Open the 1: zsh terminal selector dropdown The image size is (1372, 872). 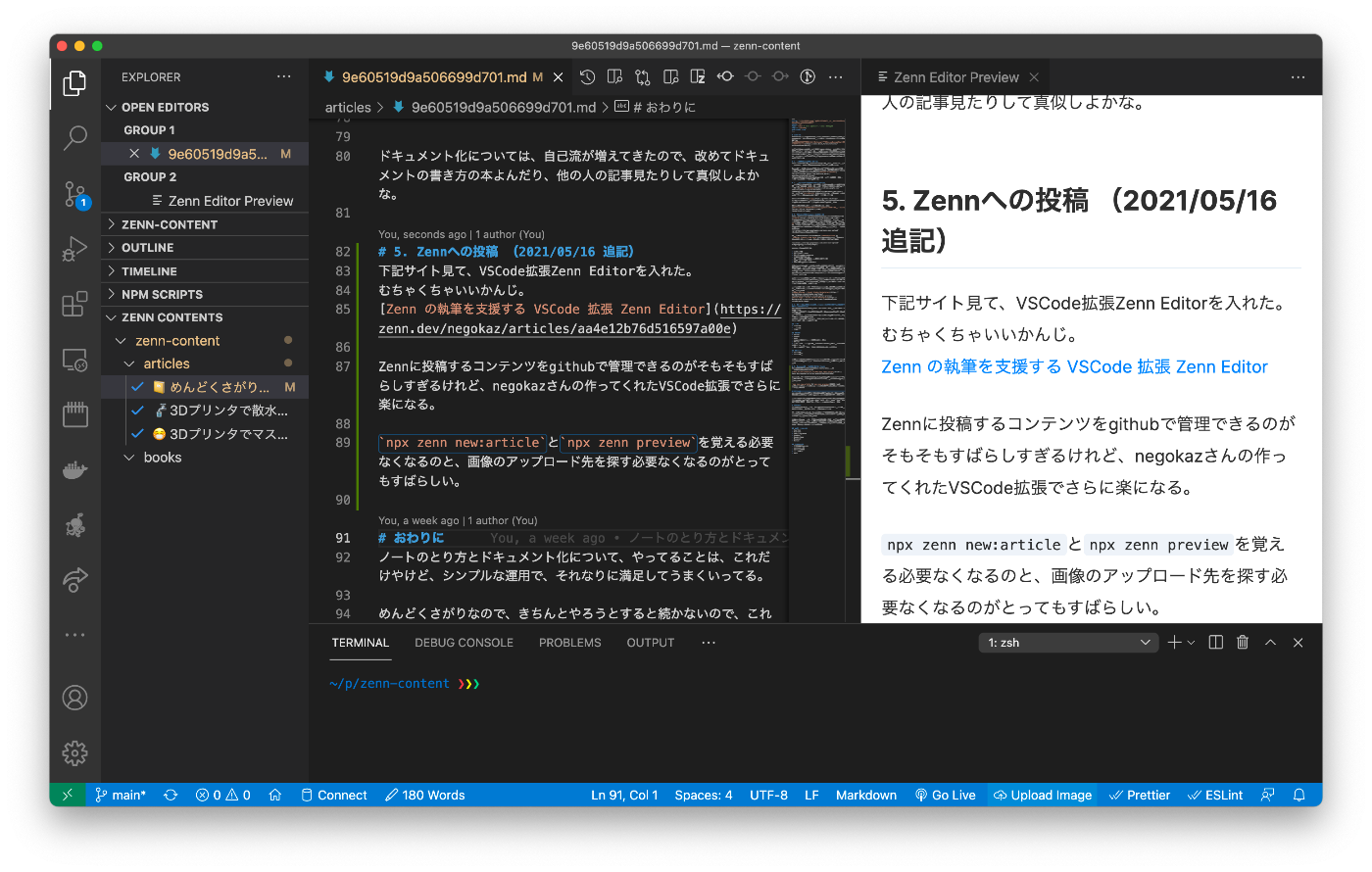pyautogui.click(x=1069, y=643)
